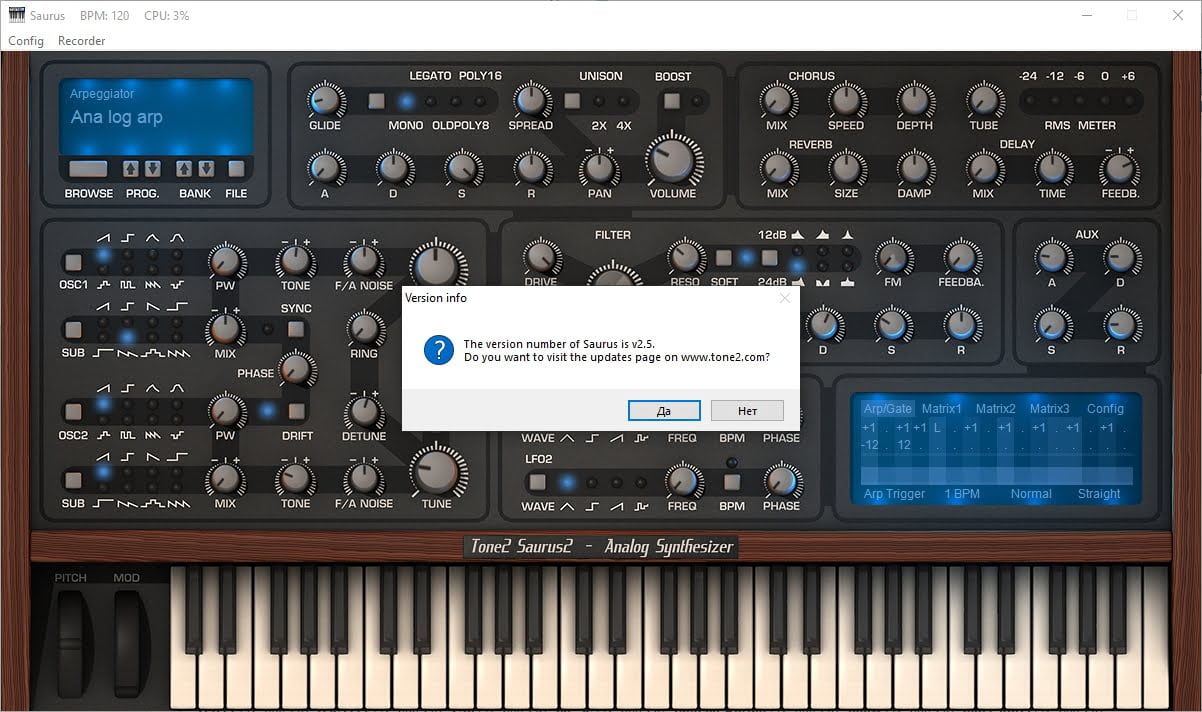The height and width of the screenshot is (712, 1202).
Task: Choose the first filter shape icon beside 12dB
Action: click(798, 234)
